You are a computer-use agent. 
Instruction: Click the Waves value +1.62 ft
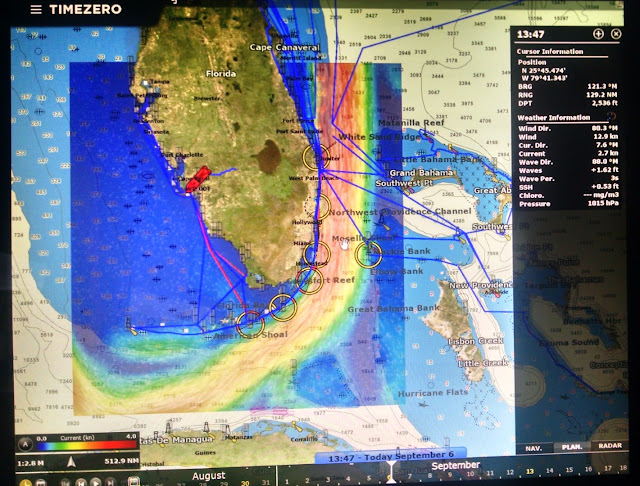coord(604,170)
